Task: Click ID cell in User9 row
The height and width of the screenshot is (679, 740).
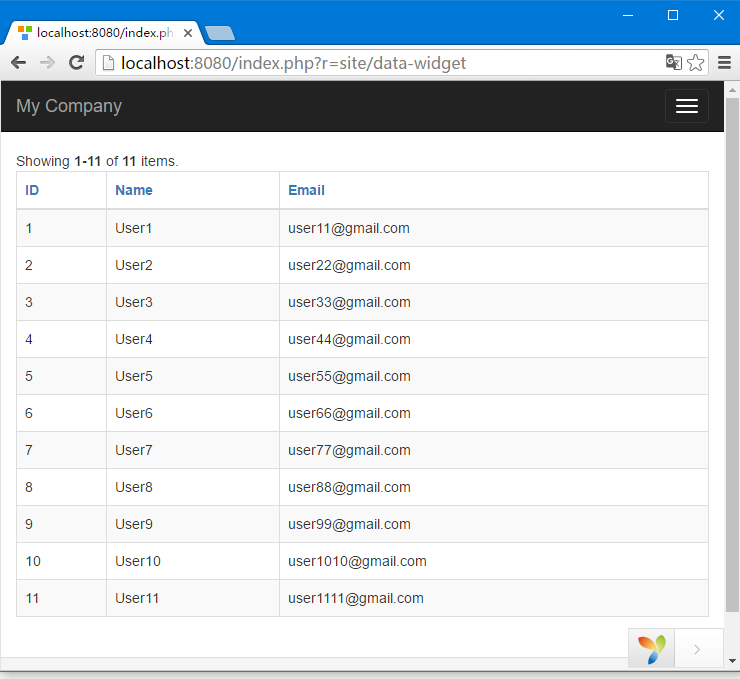Action: pyautogui.click(x=61, y=524)
